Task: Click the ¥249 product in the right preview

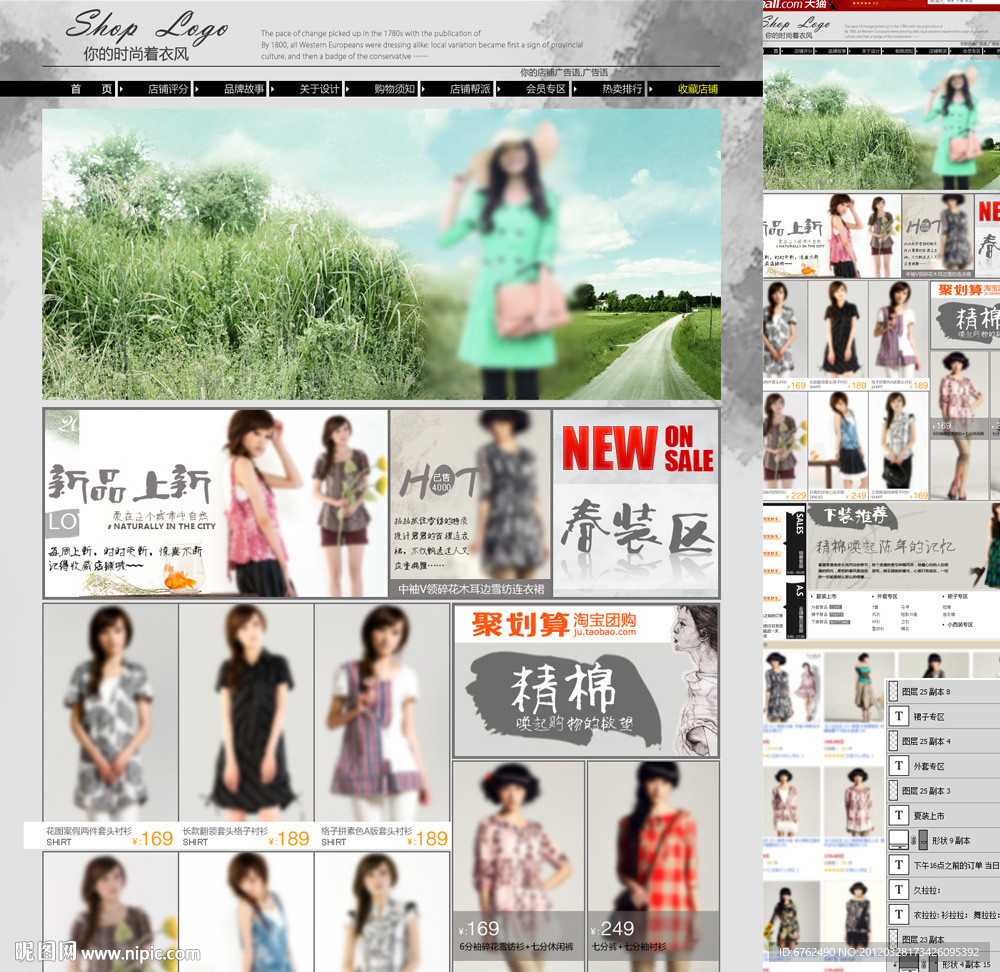Action: pos(838,446)
